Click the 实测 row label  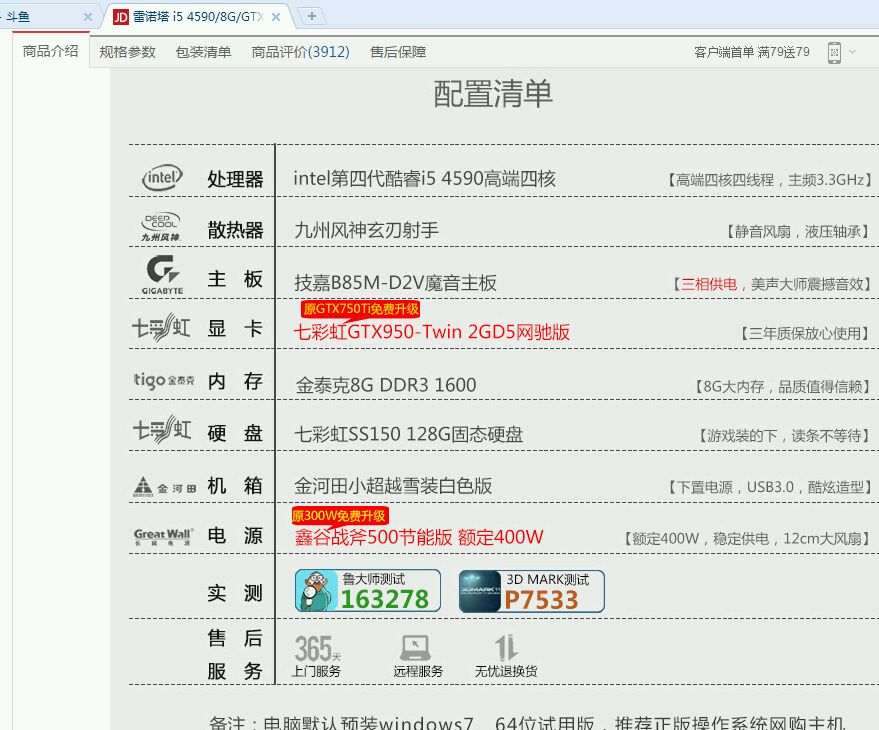click(235, 593)
